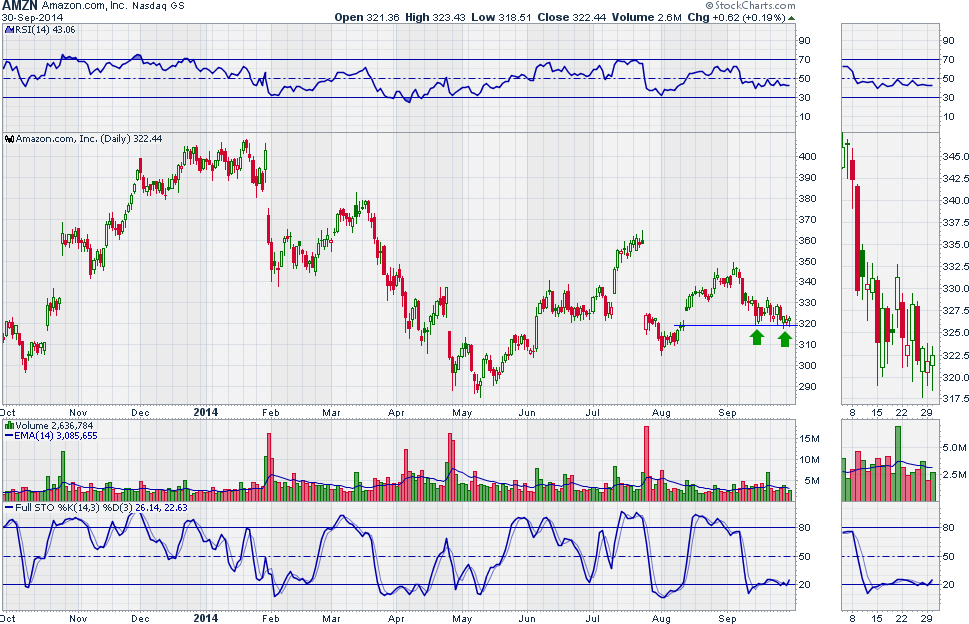Click the 2.5M label on zoomed volume panel

pyautogui.click(x=954, y=474)
